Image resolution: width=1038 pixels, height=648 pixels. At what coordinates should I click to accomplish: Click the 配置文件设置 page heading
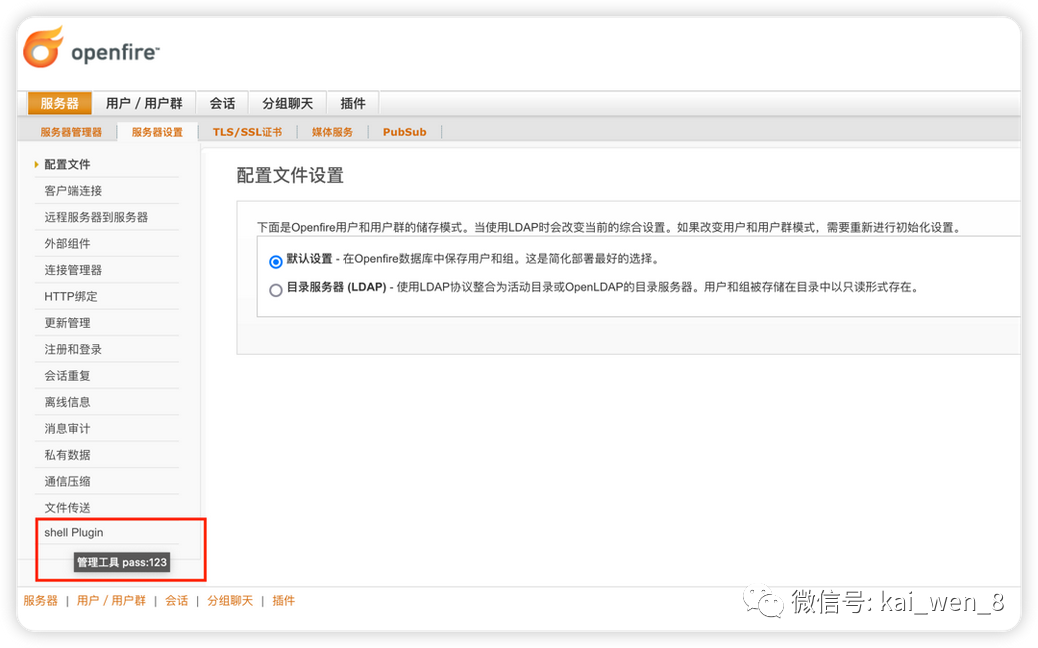point(290,175)
